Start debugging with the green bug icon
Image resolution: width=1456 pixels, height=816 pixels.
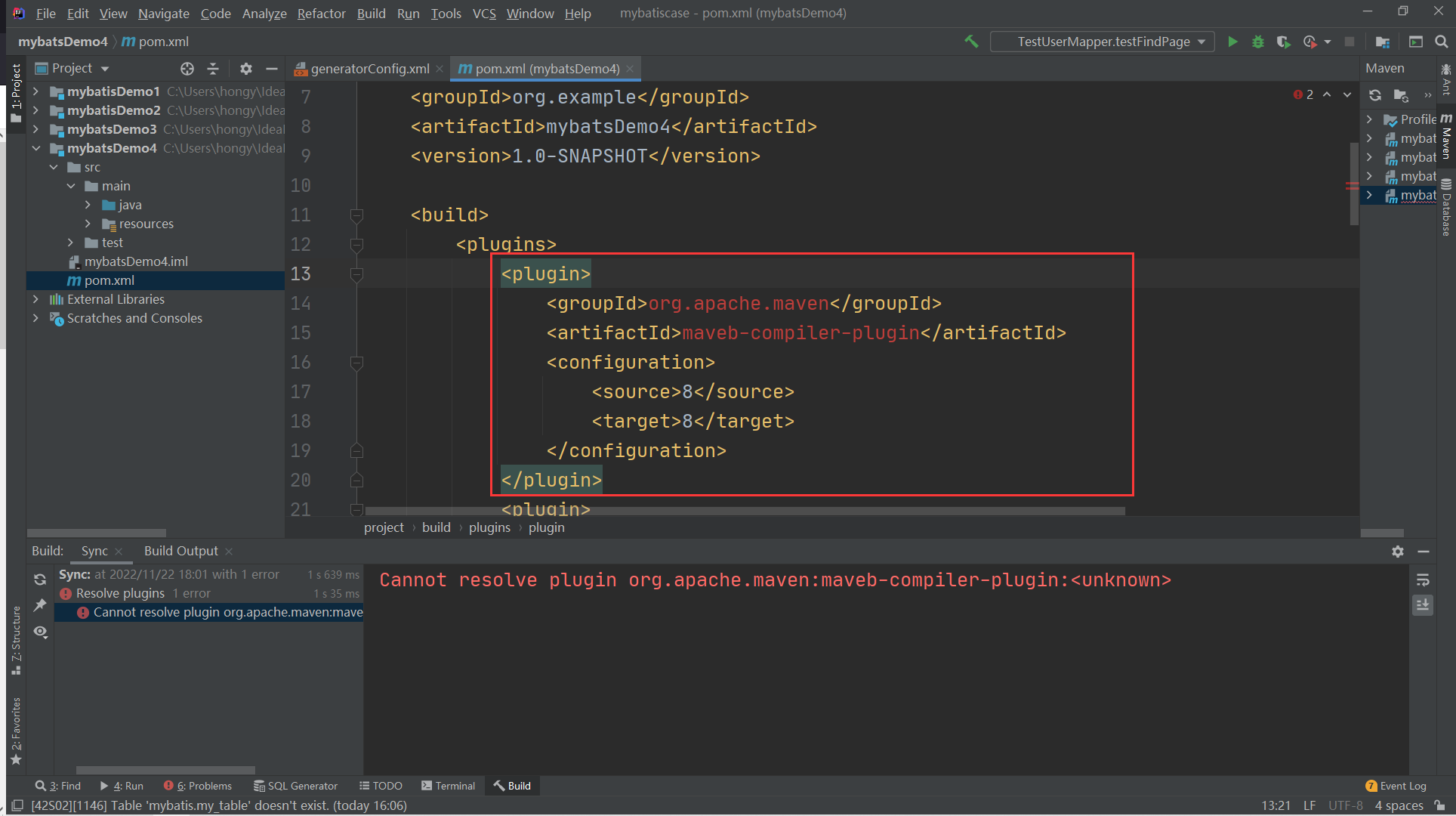pyautogui.click(x=1258, y=42)
